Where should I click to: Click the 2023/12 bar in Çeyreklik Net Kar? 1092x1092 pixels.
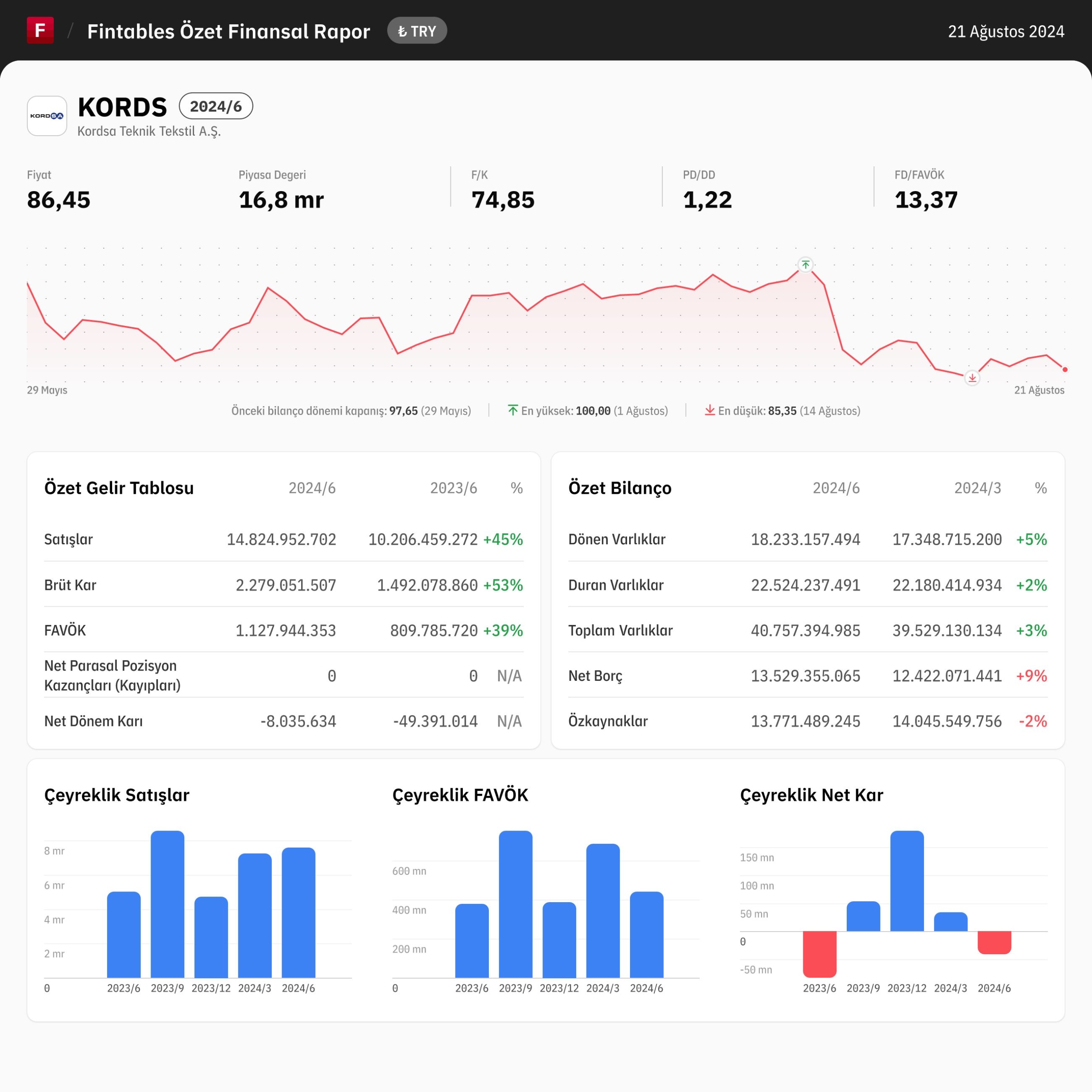(907, 881)
